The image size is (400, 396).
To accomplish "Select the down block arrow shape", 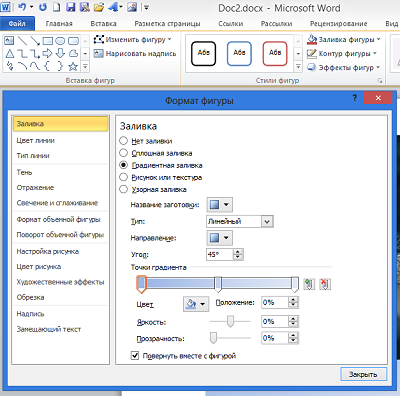I will click(x=60, y=53).
